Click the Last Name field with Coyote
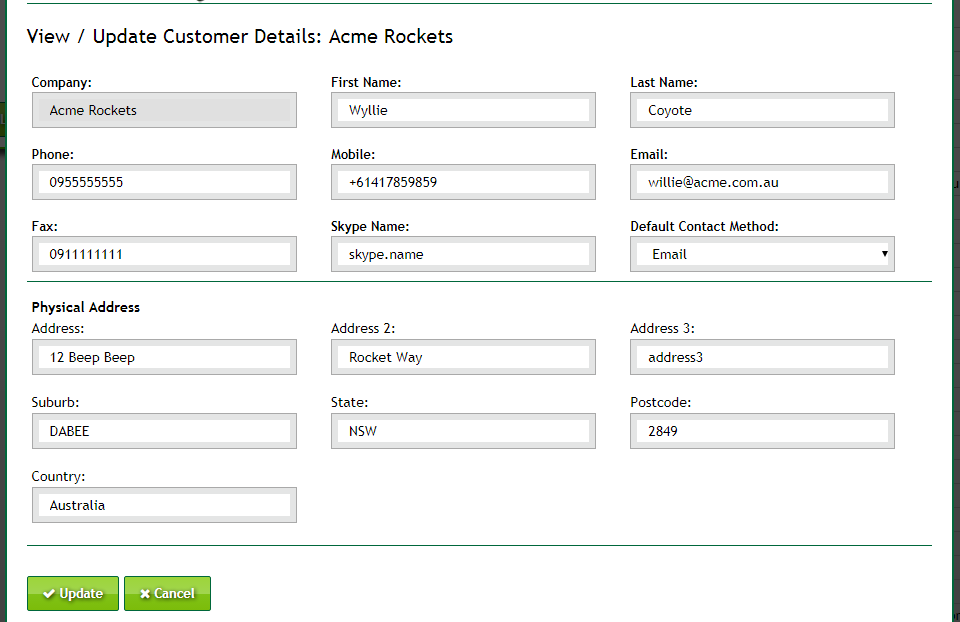 pyautogui.click(x=762, y=110)
